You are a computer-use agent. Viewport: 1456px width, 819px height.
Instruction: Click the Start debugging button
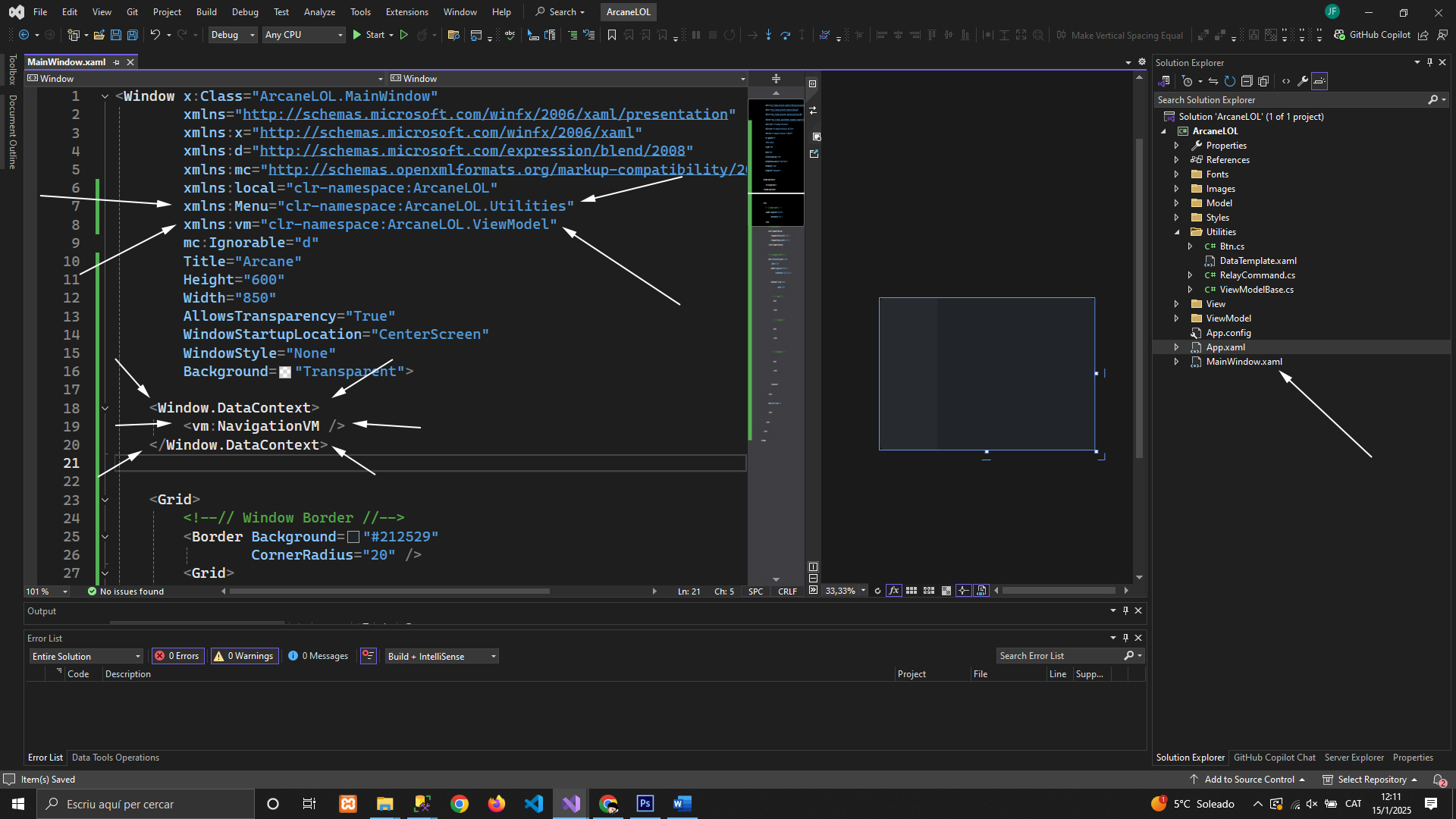click(369, 35)
